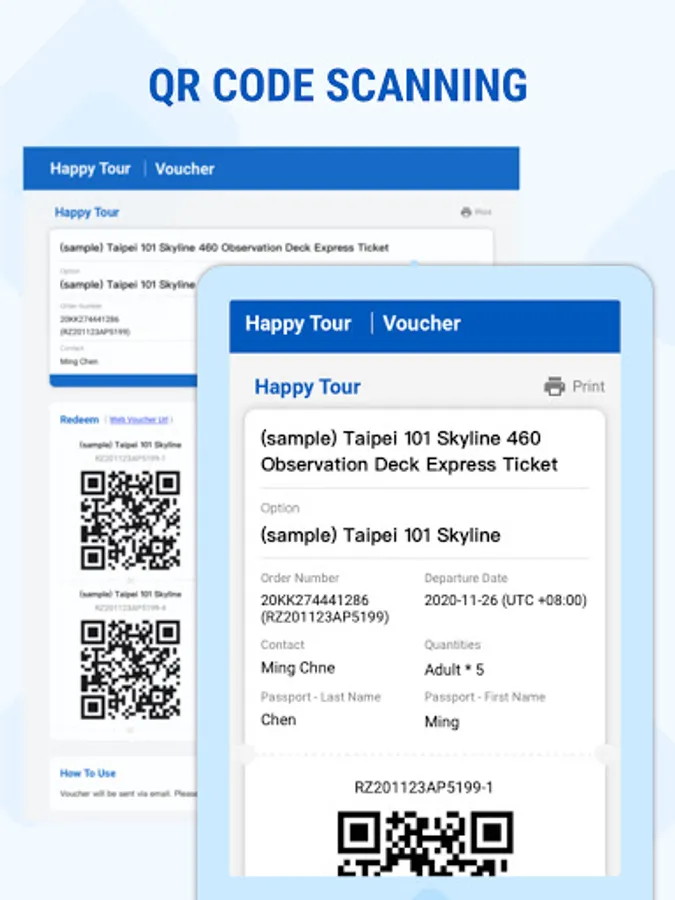Click the Order Number label in front voucher
This screenshot has width=675, height=900.
pyautogui.click(x=300, y=578)
